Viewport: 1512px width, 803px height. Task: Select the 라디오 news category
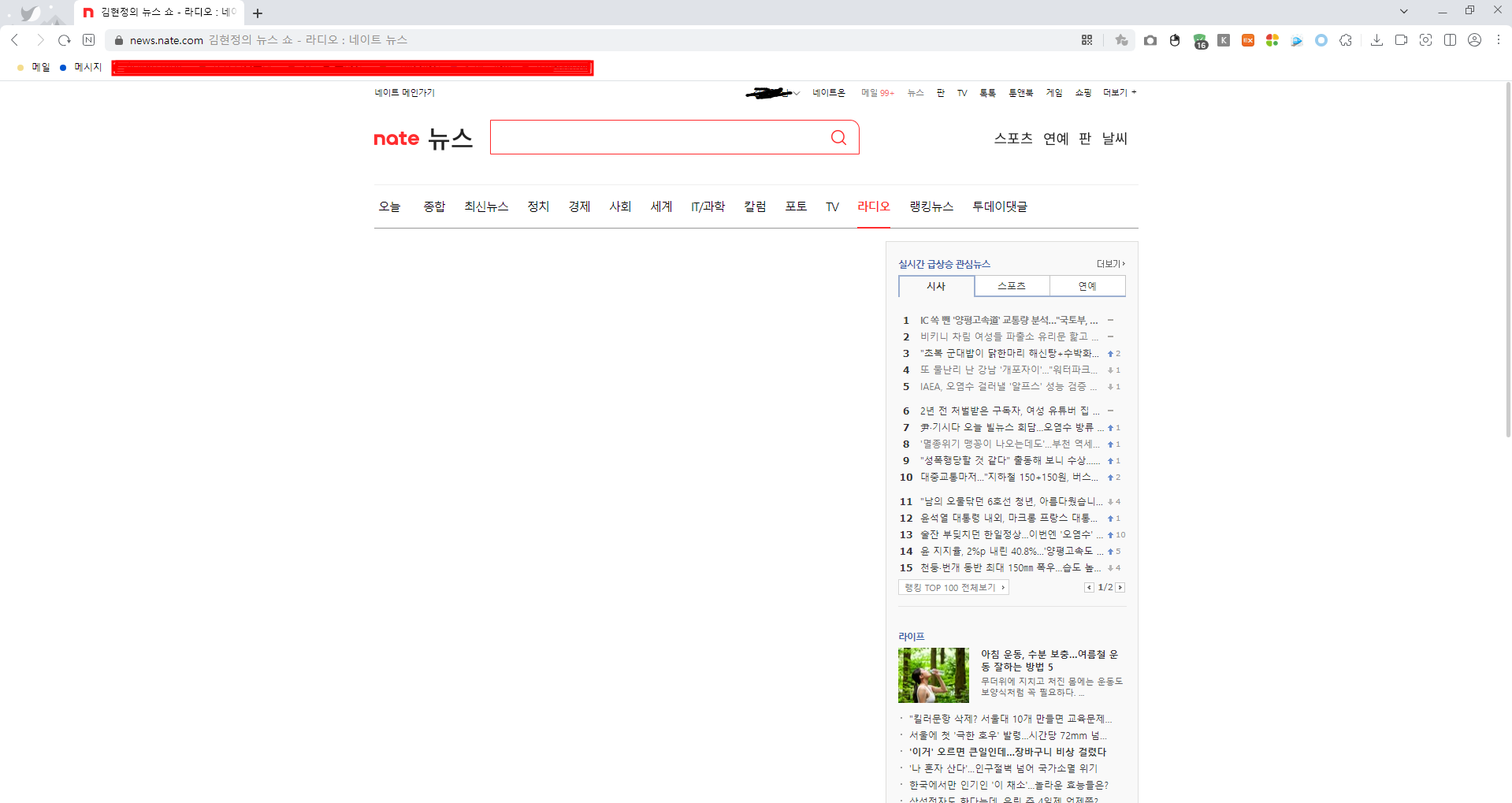[872, 206]
